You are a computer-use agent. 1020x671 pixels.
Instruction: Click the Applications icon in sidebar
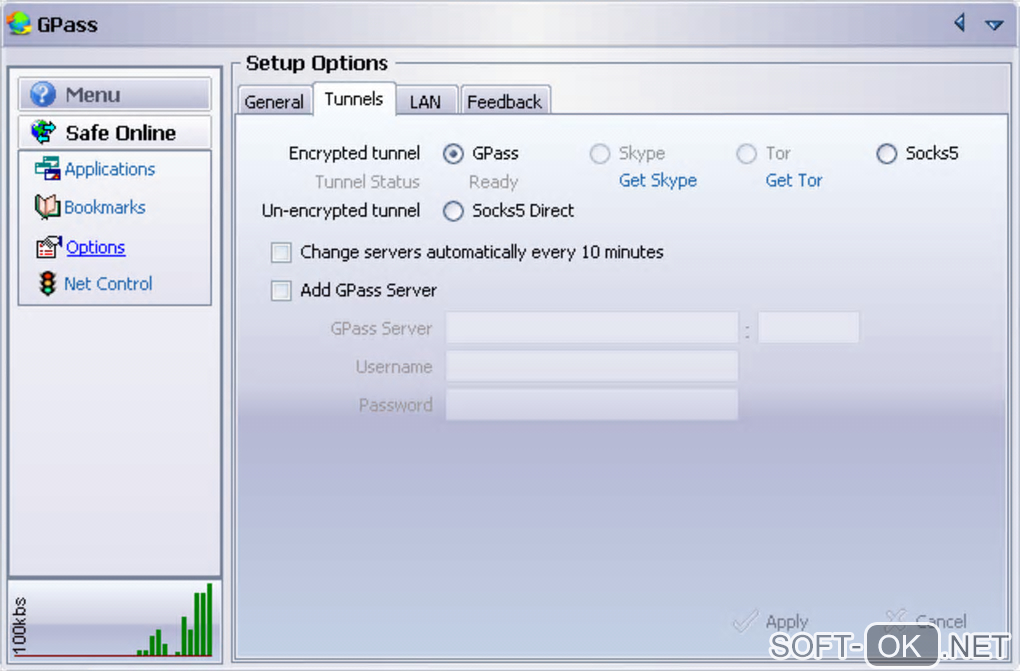pyautogui.click(x=47, y=169)
